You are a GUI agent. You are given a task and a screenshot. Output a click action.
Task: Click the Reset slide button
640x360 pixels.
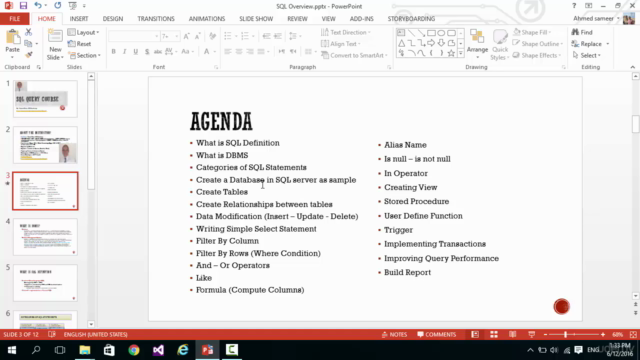80,44
